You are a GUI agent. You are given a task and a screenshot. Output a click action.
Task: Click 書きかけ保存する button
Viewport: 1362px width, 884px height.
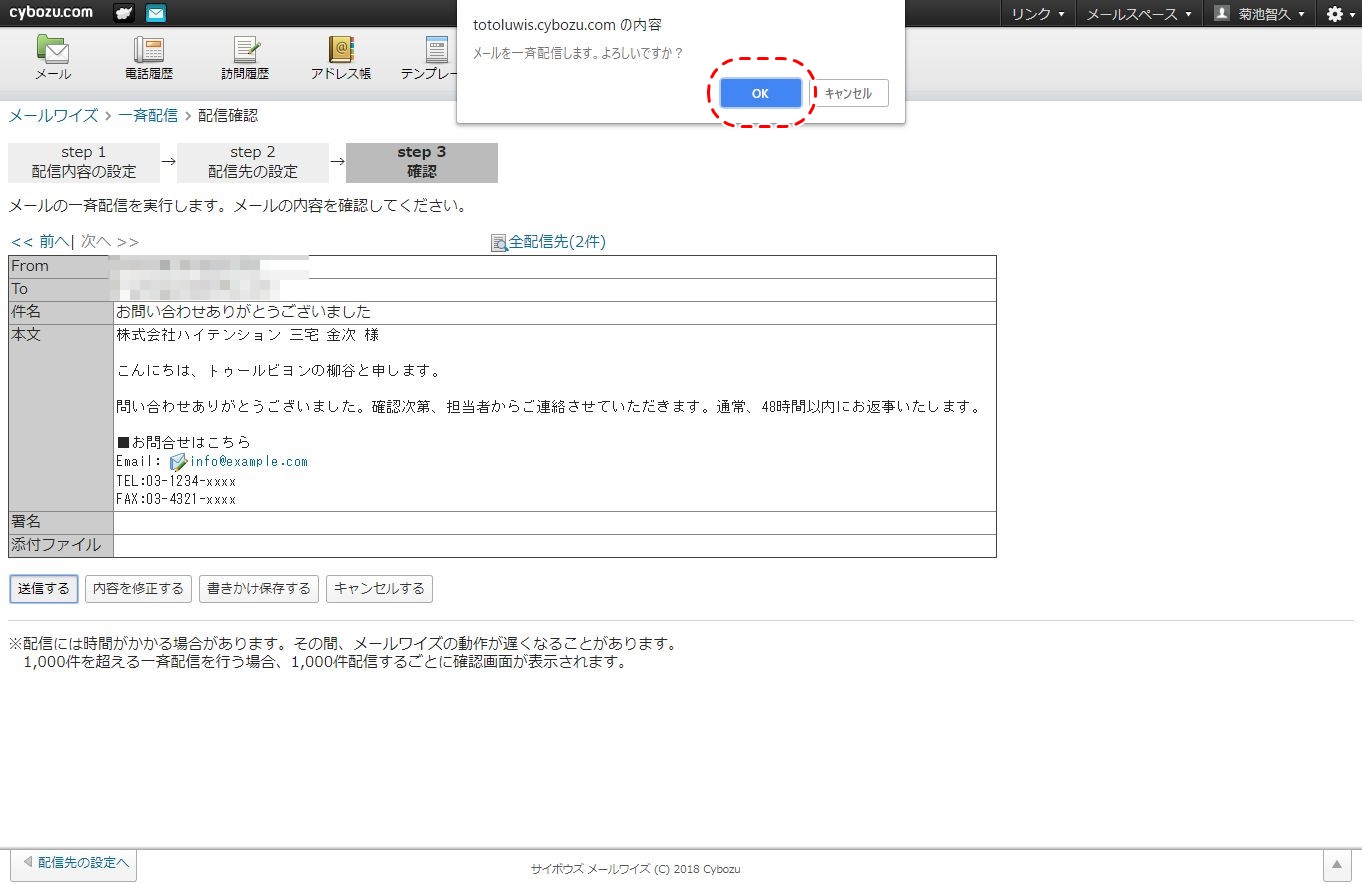pos(259,588)
